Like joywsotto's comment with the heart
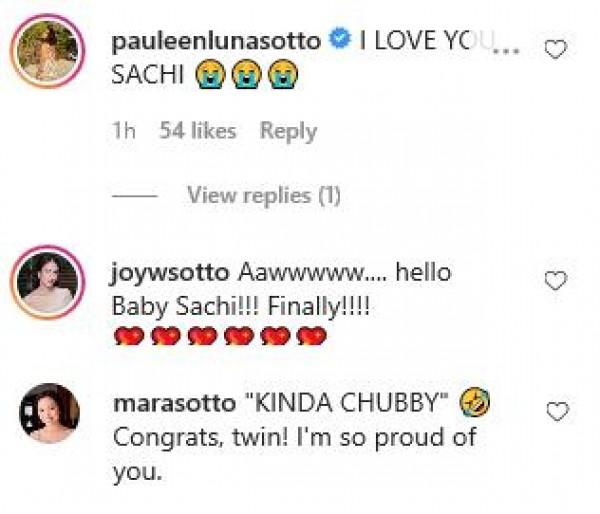The image size is (600, 514). [555, 281]
